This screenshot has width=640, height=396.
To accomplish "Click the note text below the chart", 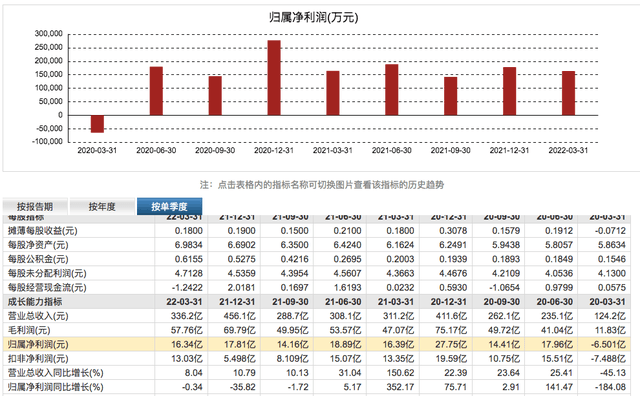I will [322, 185].
